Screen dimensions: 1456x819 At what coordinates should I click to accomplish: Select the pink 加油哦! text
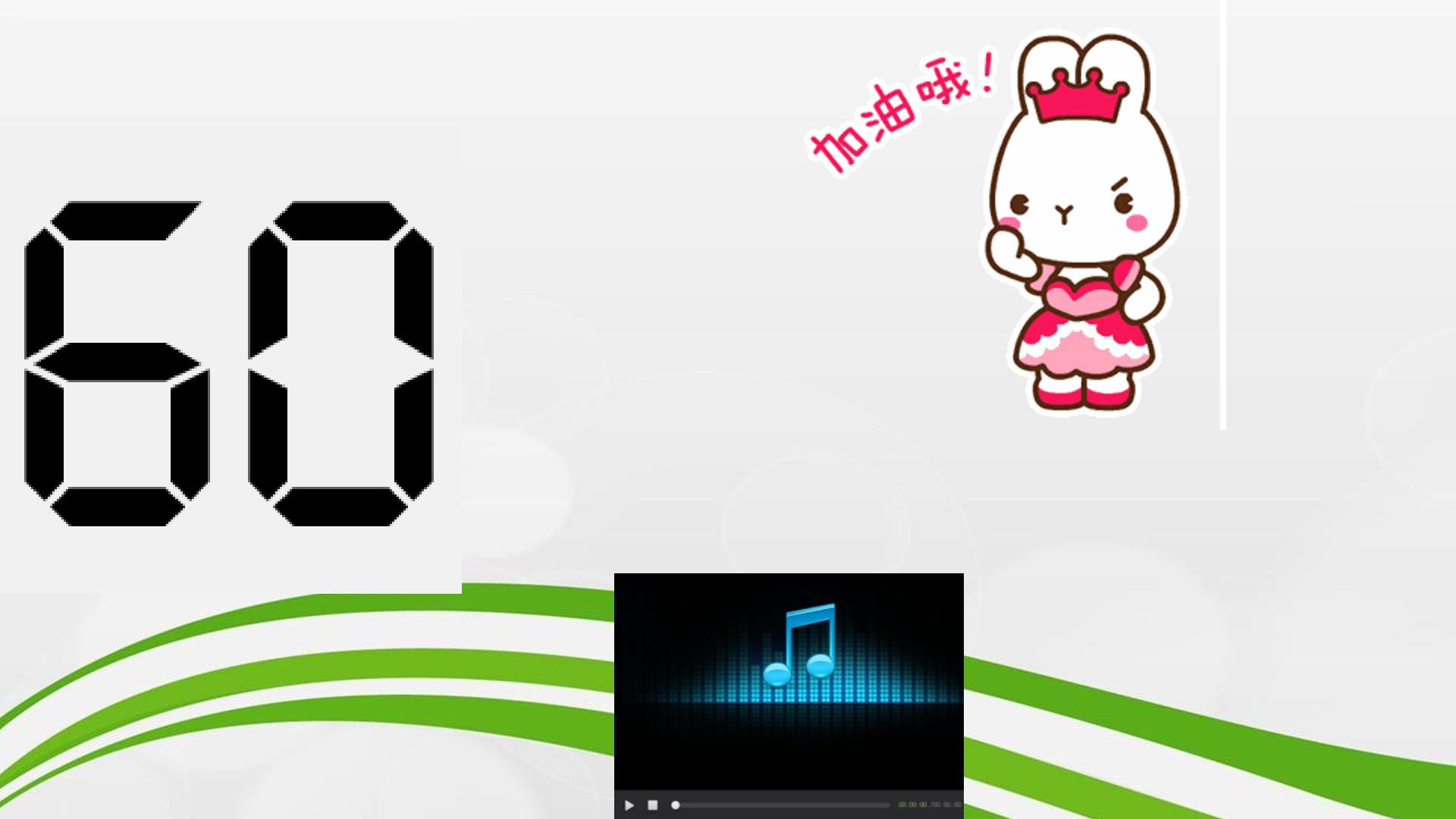tap(902, 112)
